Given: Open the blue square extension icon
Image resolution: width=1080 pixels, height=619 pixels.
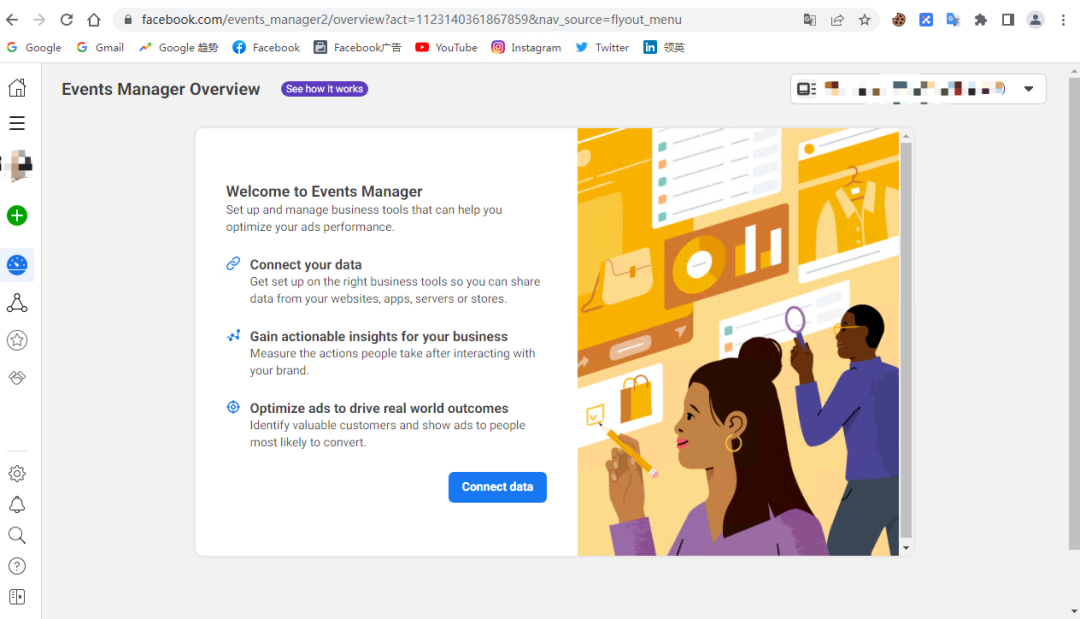Looking at the screenshot, I should coord(926,20).
